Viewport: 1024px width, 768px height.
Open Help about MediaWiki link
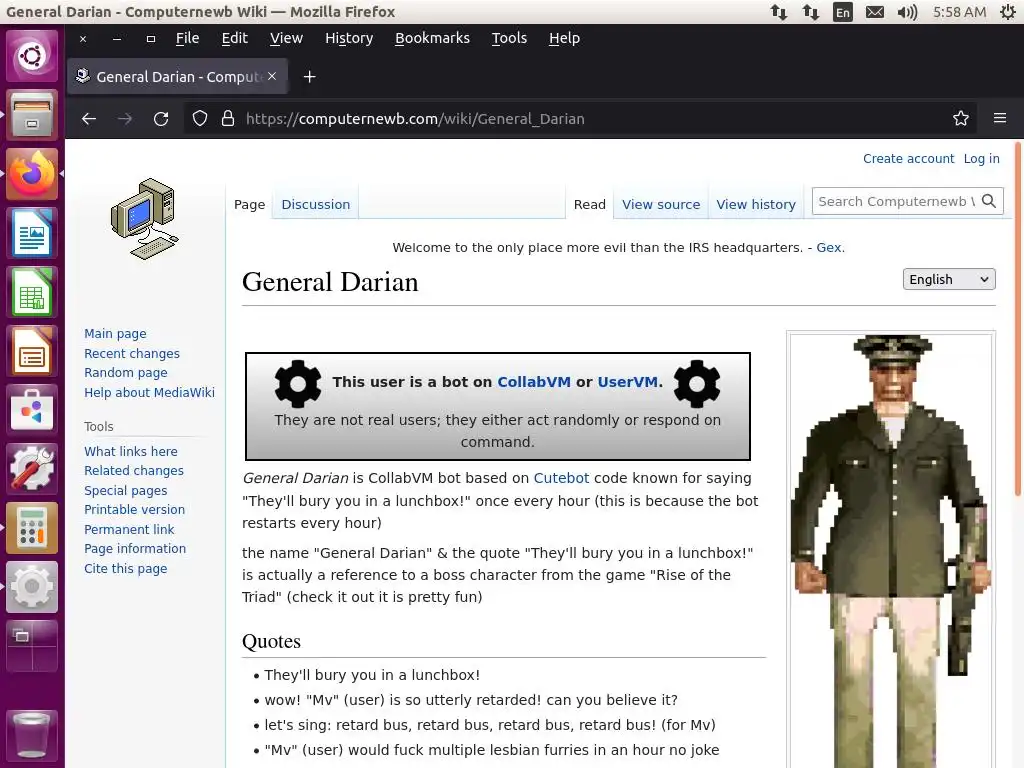coord(149,392)
